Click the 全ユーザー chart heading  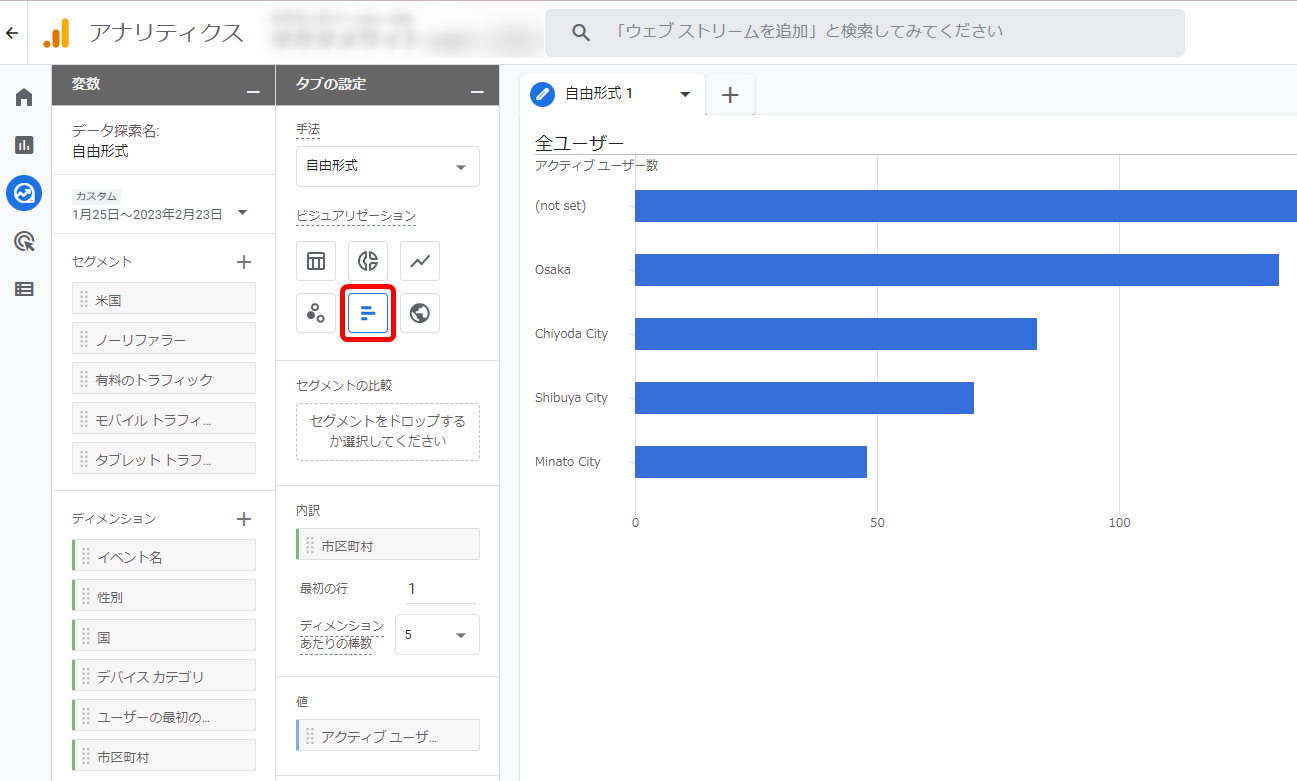(x=580, y=144)
